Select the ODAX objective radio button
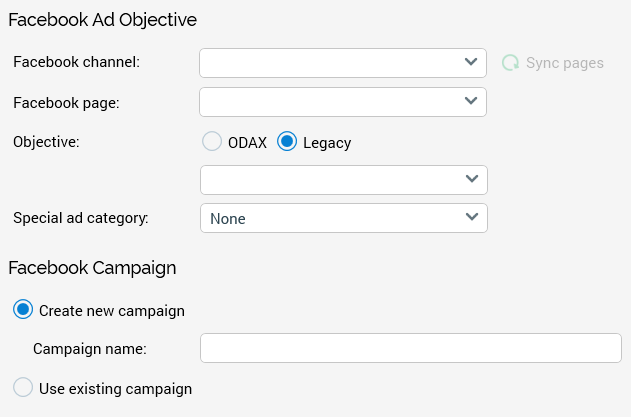631x417 pixels. (x=211, y=142)
